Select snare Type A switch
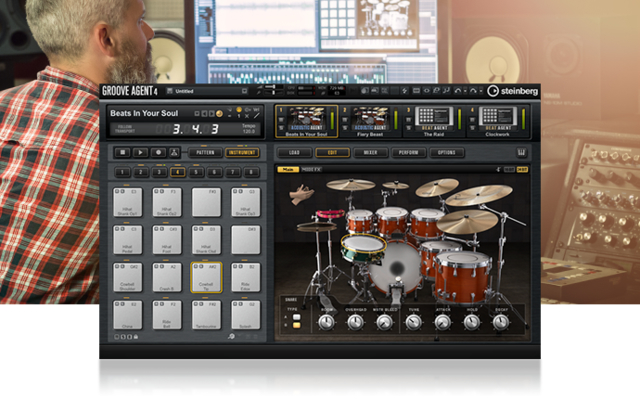Viewport: 640px width, 399px height. (297, 317)
